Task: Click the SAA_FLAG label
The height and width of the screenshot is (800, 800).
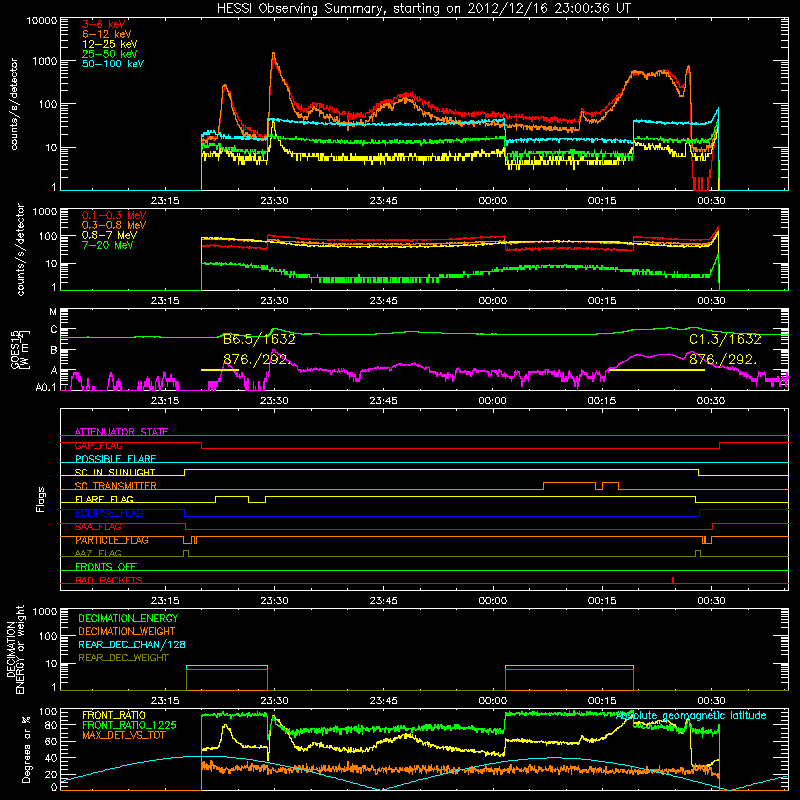Action: pos(98,527)
